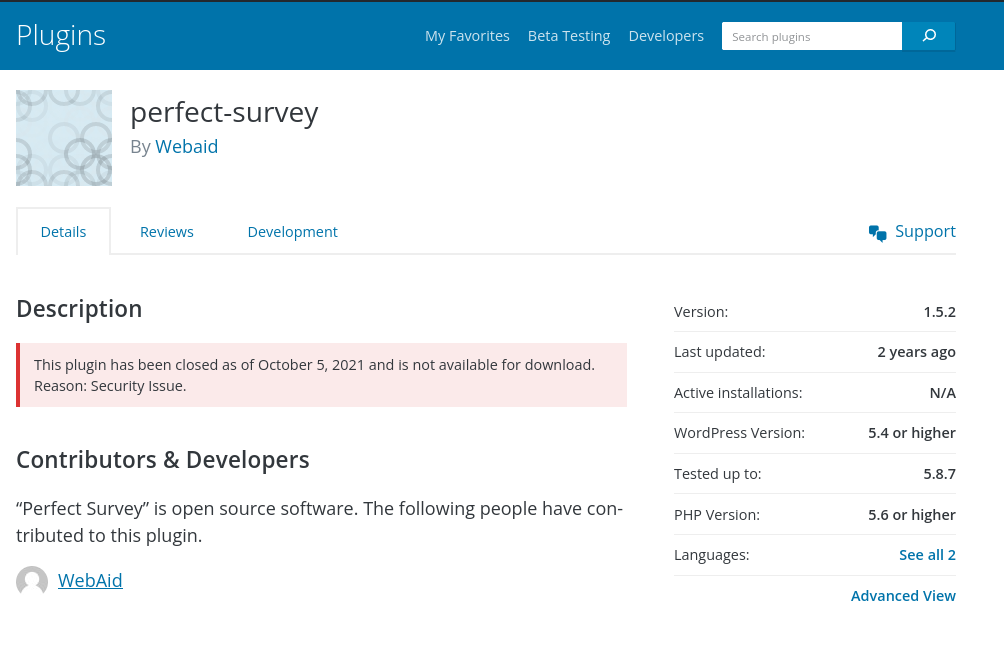
Task: Open the WebAid contributor profile link
Action: [x=90, y=581]
